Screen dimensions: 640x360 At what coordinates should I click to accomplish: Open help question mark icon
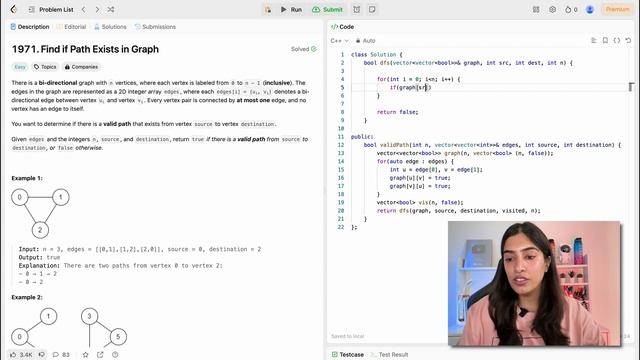click(x=115, y=355)
